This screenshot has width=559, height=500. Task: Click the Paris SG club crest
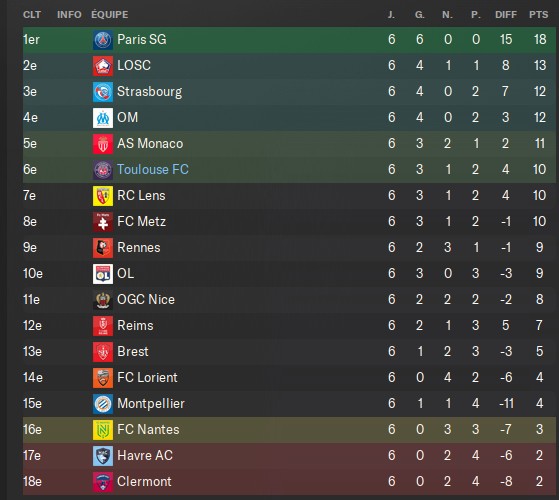tap(103, 40)
